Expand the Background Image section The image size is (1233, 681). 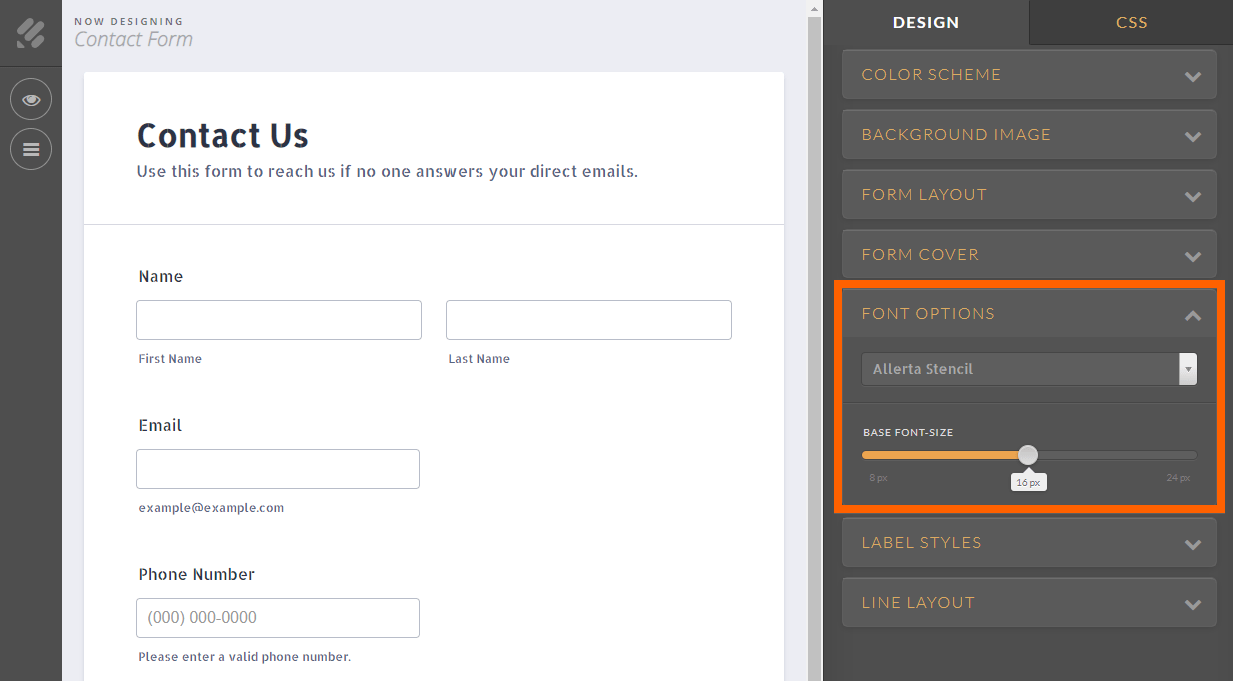pos(1029,135)
